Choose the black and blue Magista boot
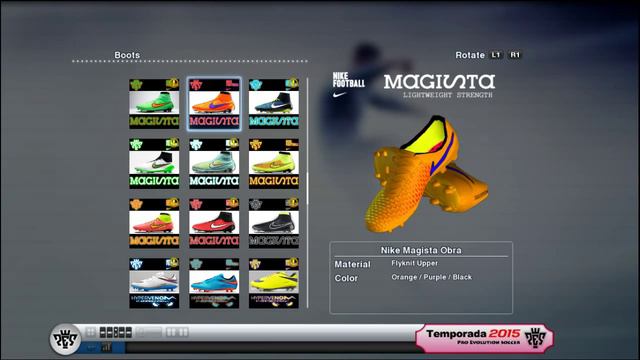Screen dimensions: 640x360 (x=274, y=104)
